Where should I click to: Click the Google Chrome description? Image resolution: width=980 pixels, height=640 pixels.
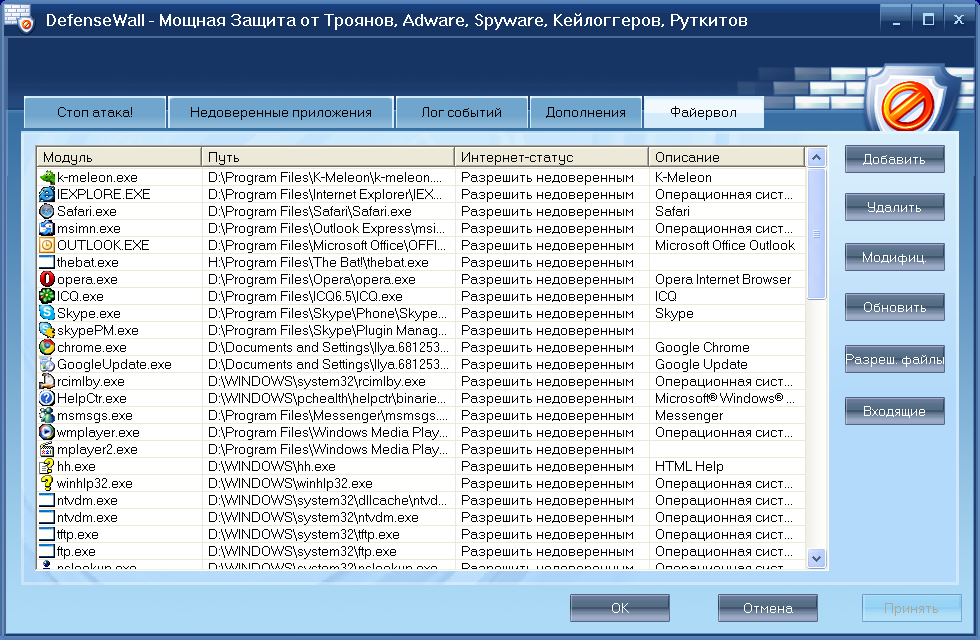tap(702, 348)
